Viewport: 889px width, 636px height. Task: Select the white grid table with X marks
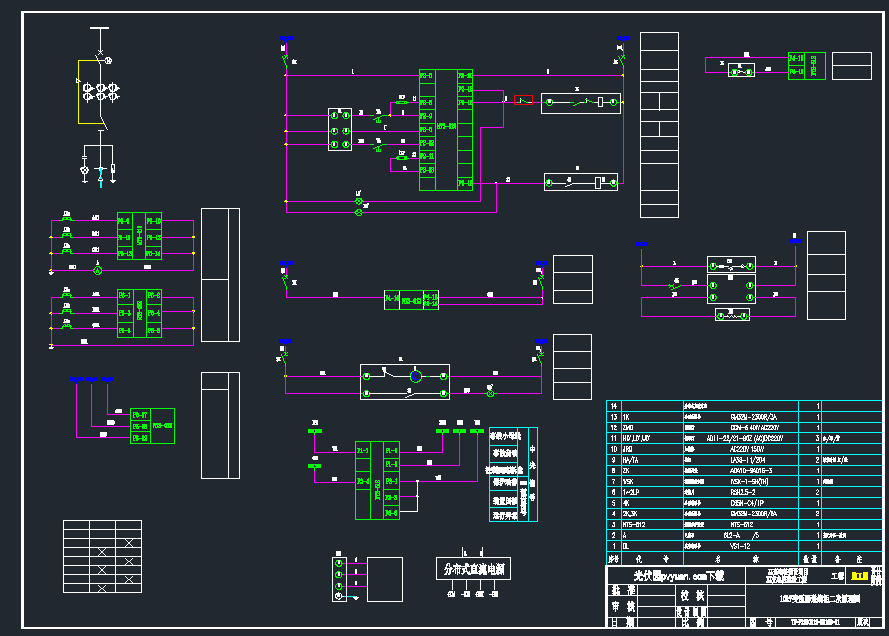pyautogui.click(x=101, y=552)
